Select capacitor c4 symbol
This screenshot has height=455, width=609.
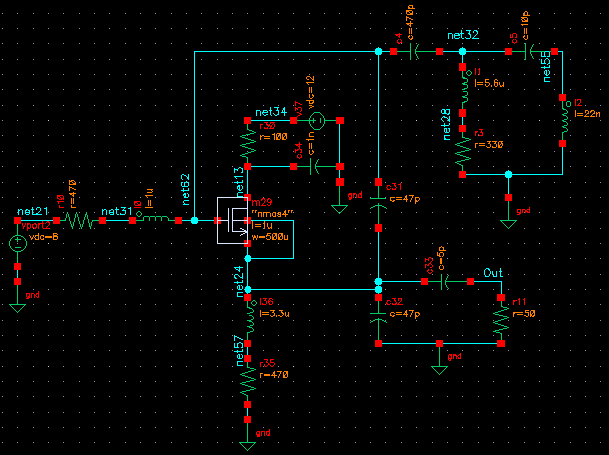coord(414,51)
